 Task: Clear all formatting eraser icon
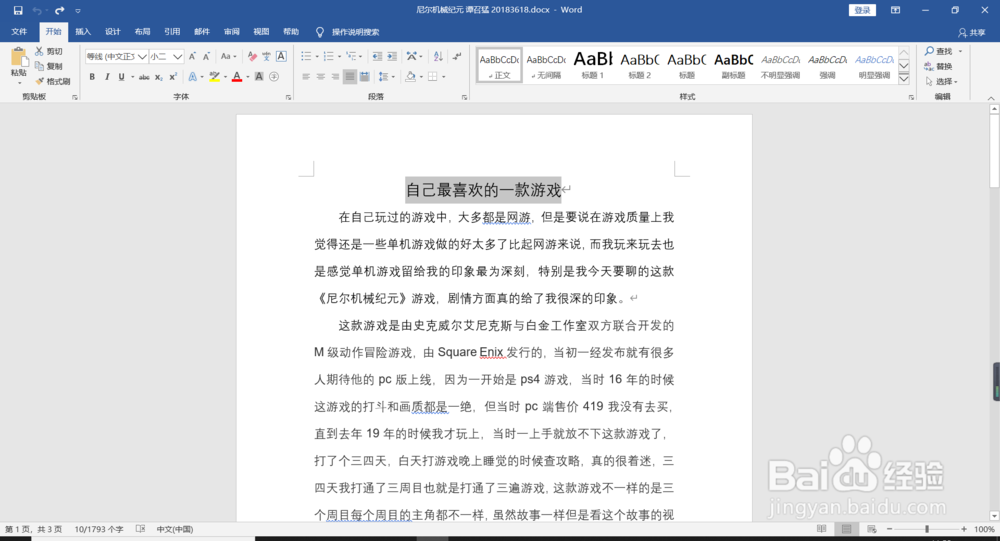pyautogui.click(x=252, y=56)
